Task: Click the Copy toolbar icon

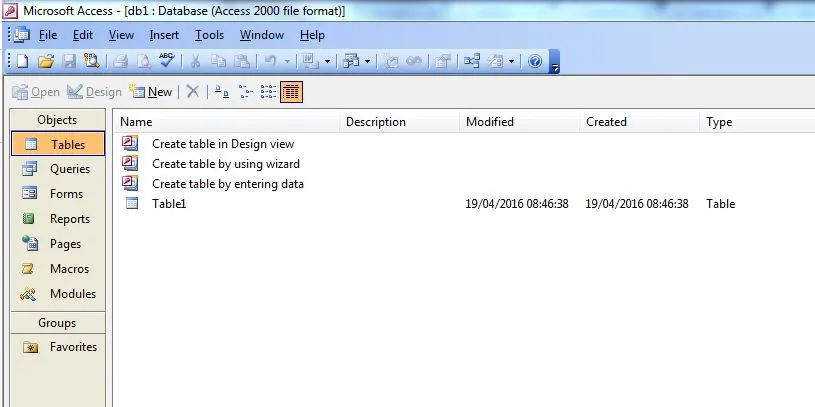Action: (219, 61)
